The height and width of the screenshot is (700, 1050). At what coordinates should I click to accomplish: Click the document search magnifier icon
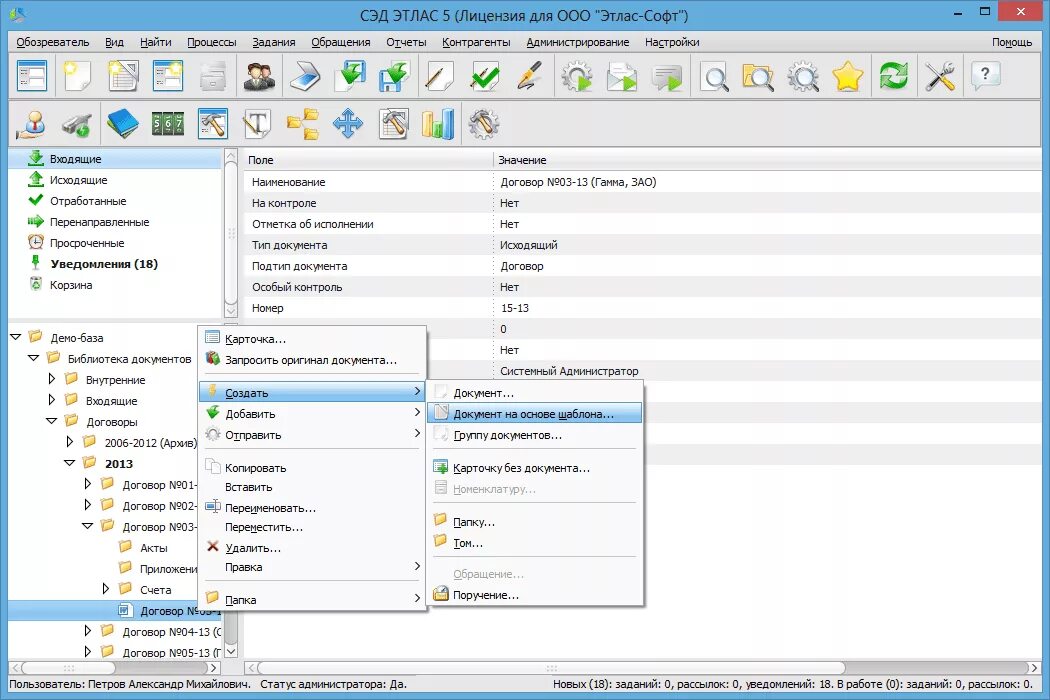pos(714,76)
